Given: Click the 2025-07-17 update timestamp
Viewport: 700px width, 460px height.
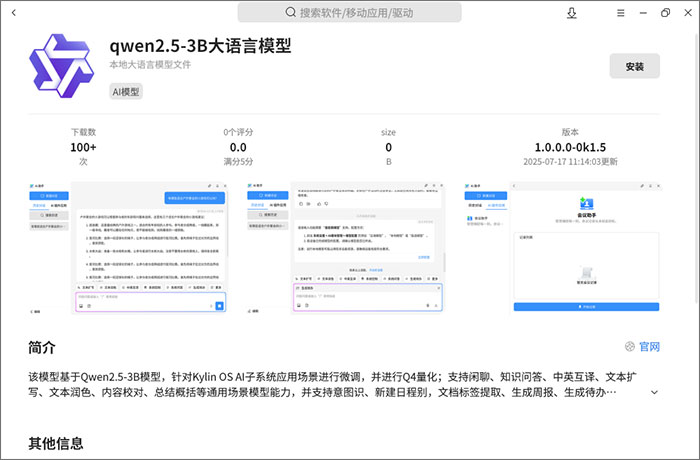Looking at the screenshot, I should point(570,162).
